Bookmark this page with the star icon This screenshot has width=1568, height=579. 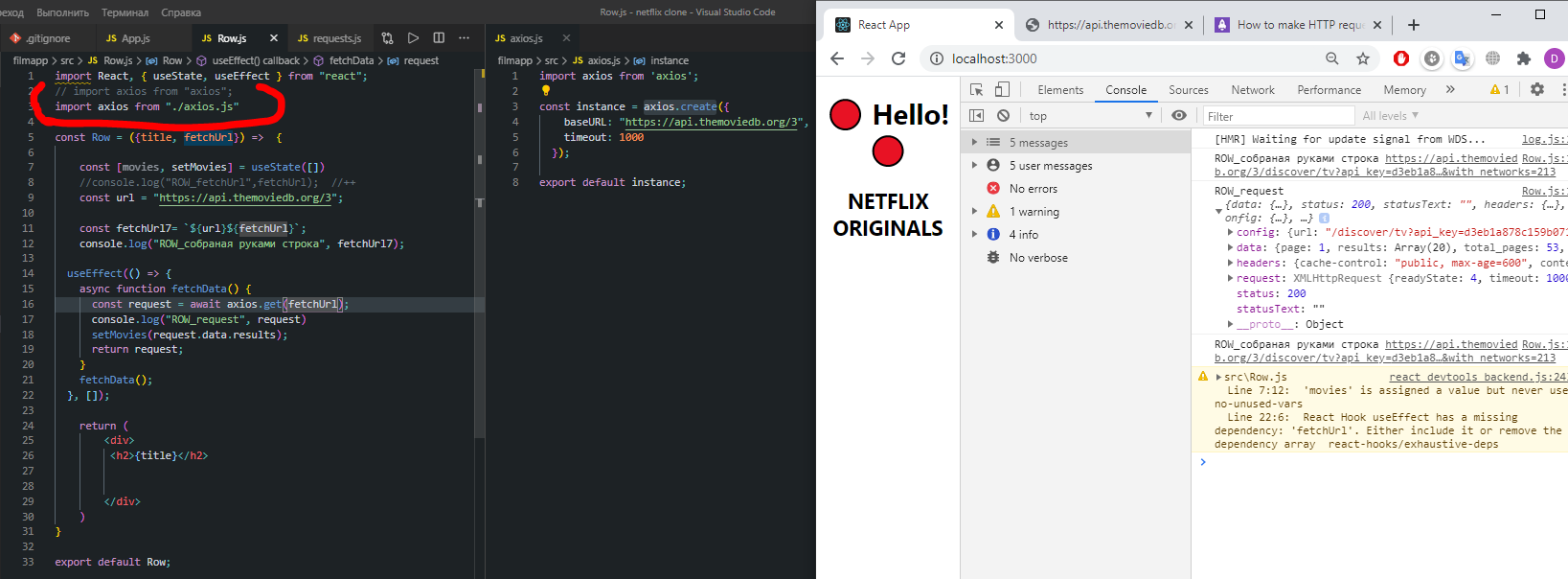tap(1363, 58)
